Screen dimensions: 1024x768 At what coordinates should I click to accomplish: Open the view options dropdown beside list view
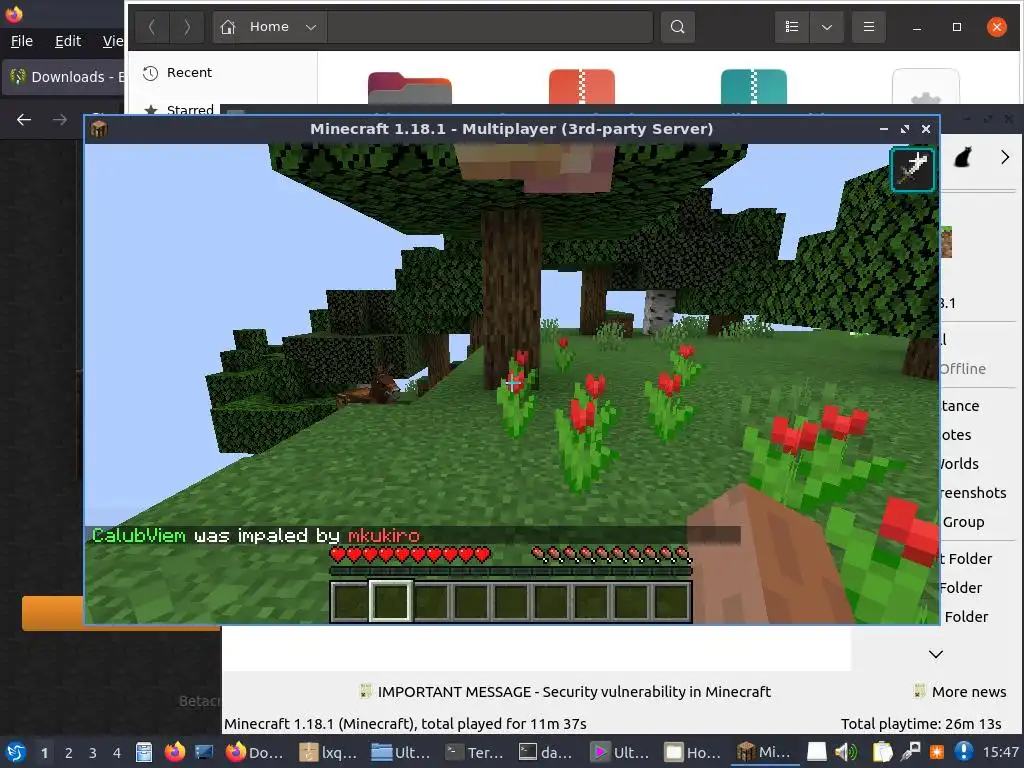coord(827,27)
